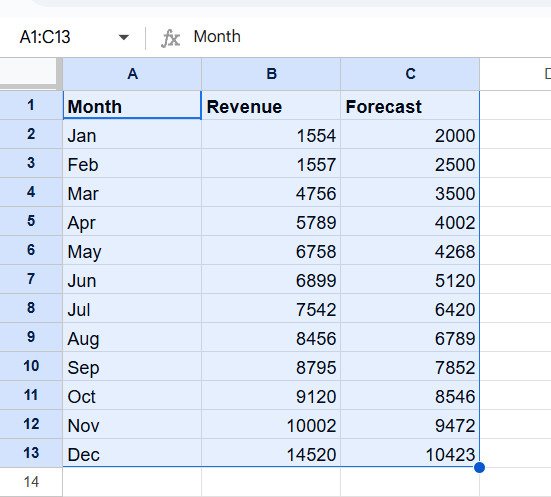
Task: Select row 7 header
Action: pyautogui.click(x=31, y=279)
